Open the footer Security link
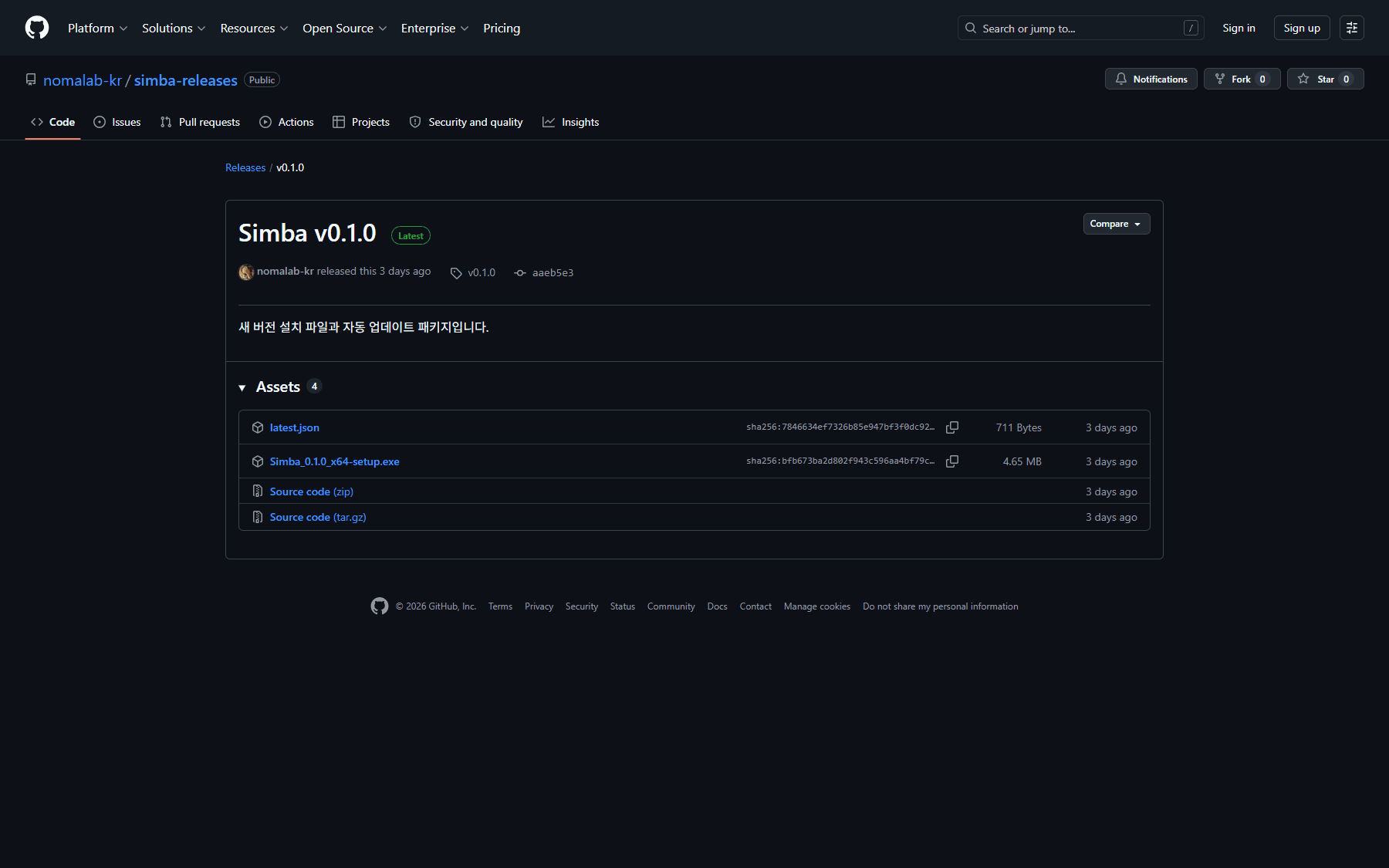Viewport: 1389px width, 868px height. [582, 606]
